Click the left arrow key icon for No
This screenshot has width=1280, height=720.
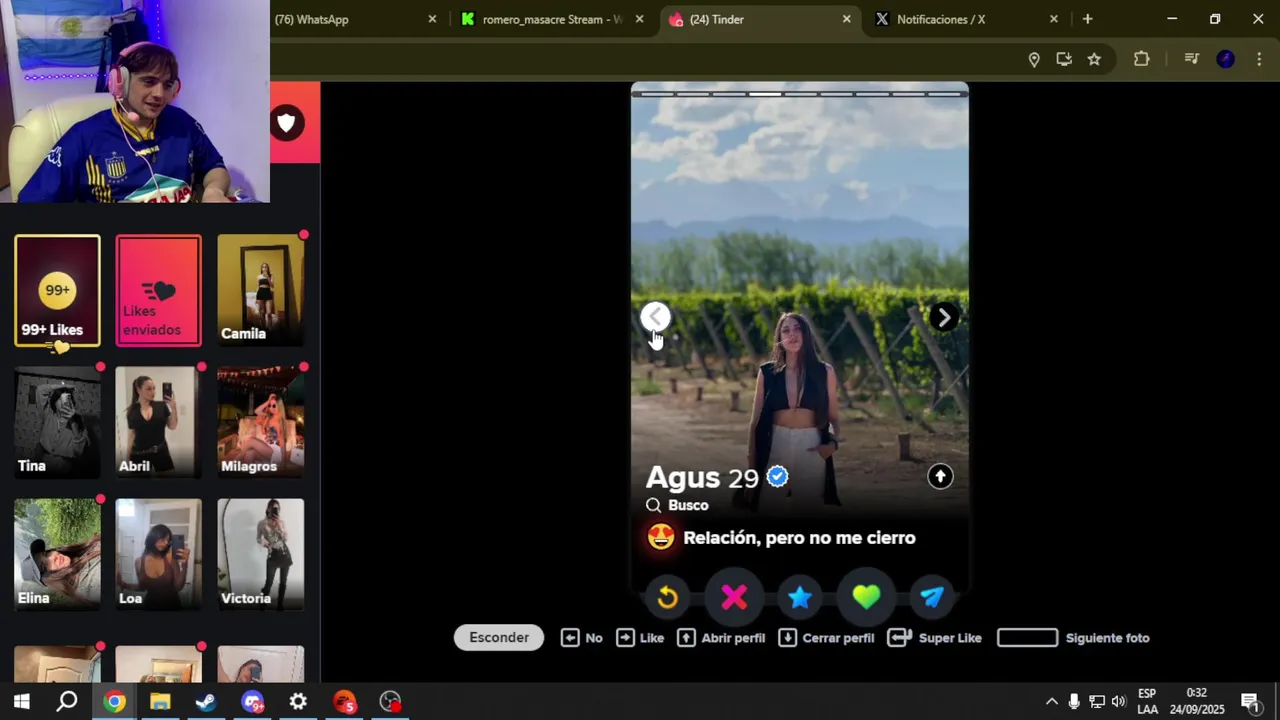click(x=570, y=637)
